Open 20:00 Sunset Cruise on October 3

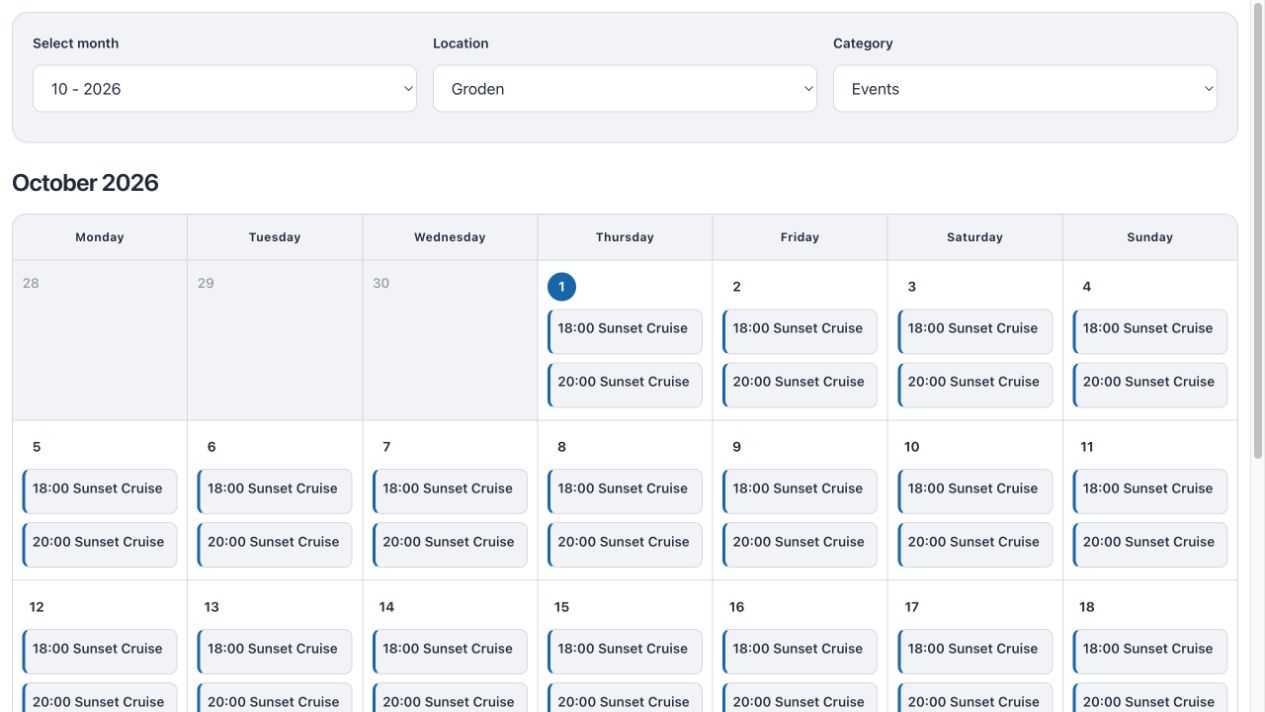[975, 385]
